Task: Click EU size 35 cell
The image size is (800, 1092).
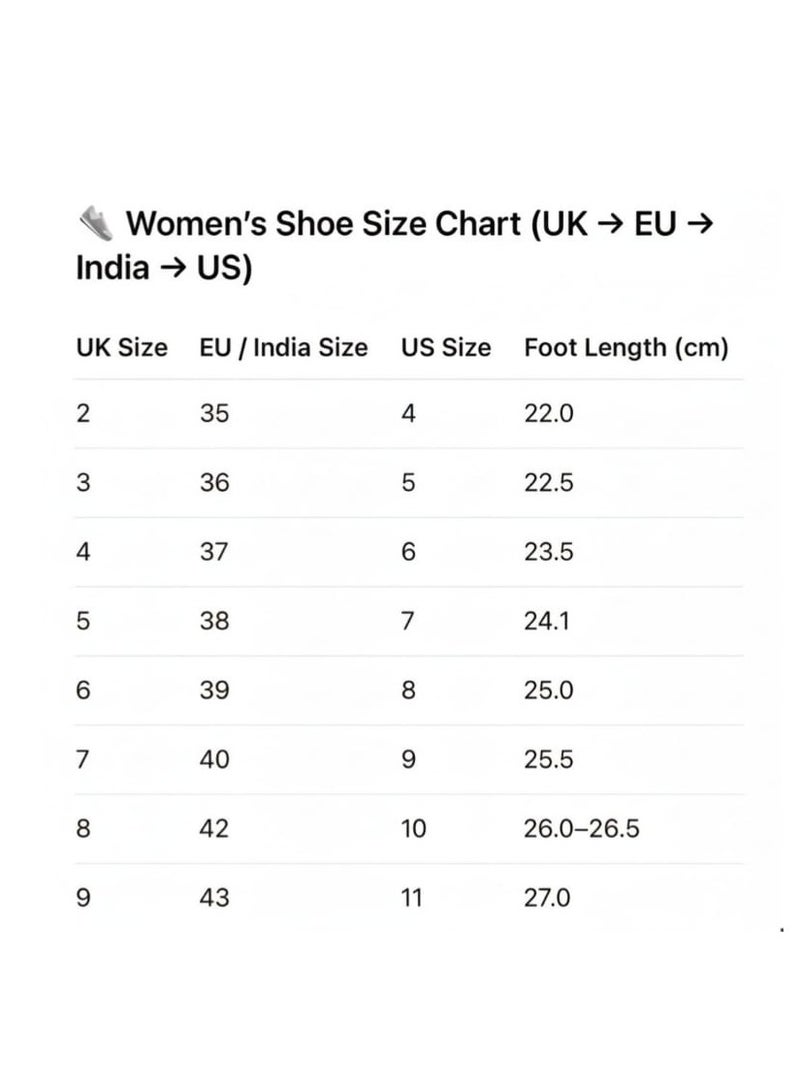Action: [x=214, y=413]
